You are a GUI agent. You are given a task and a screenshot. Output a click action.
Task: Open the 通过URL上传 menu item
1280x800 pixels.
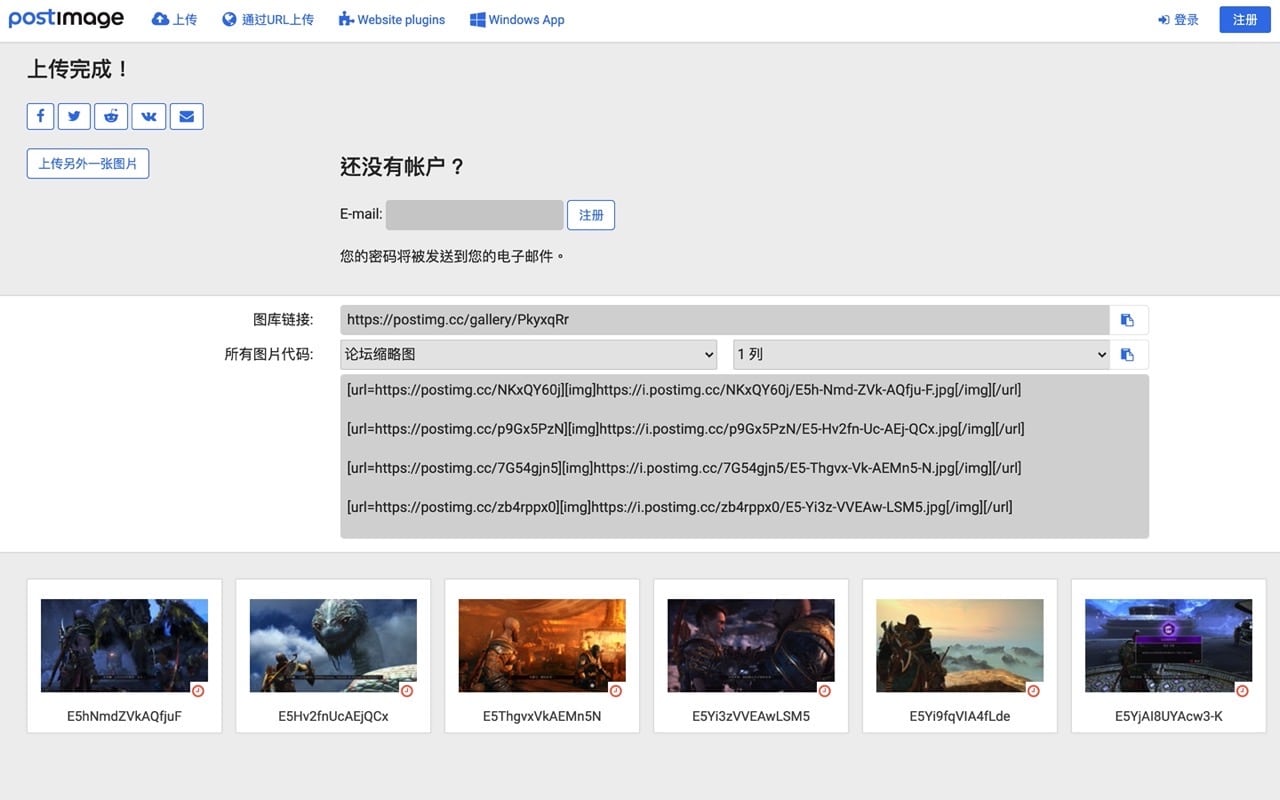[x=267, y=19]
